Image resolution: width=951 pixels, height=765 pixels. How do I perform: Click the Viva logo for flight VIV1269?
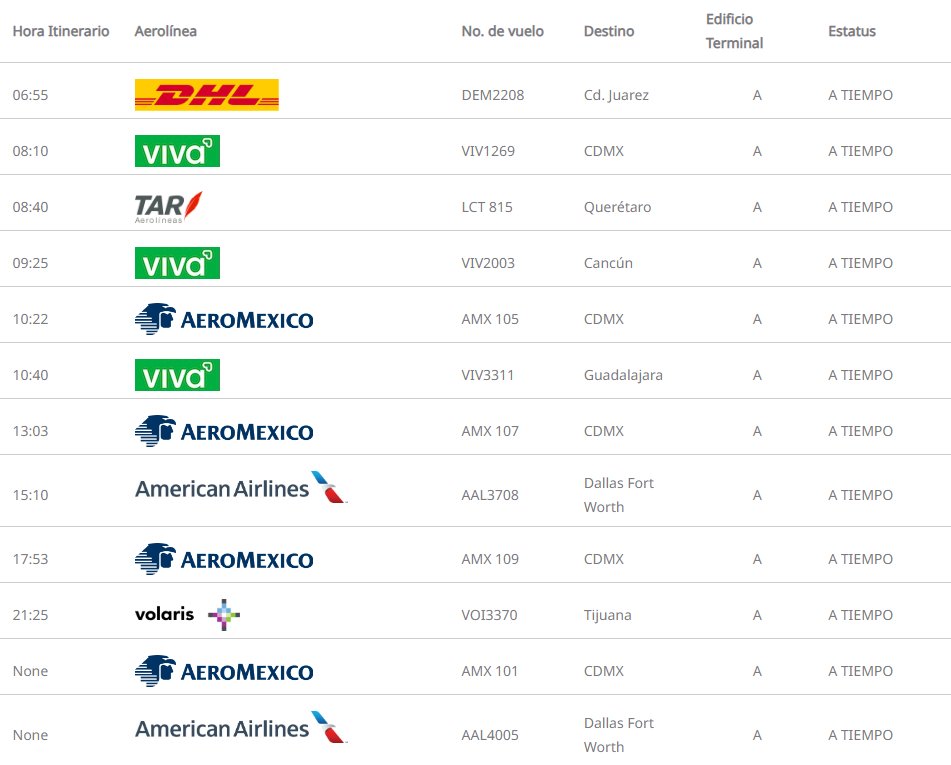177,151
